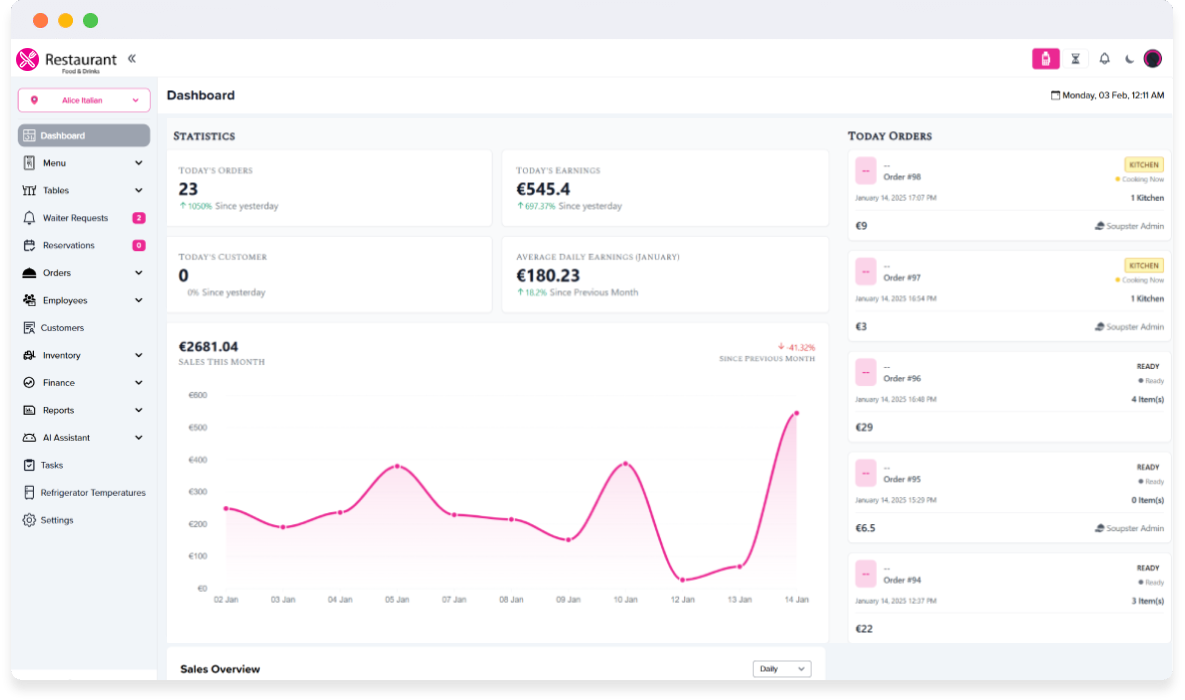The width and height of the screenshot is (1185, 700).
Task: Click the KITCHEN badge on Order #98
Action: tap(1143, 165)
